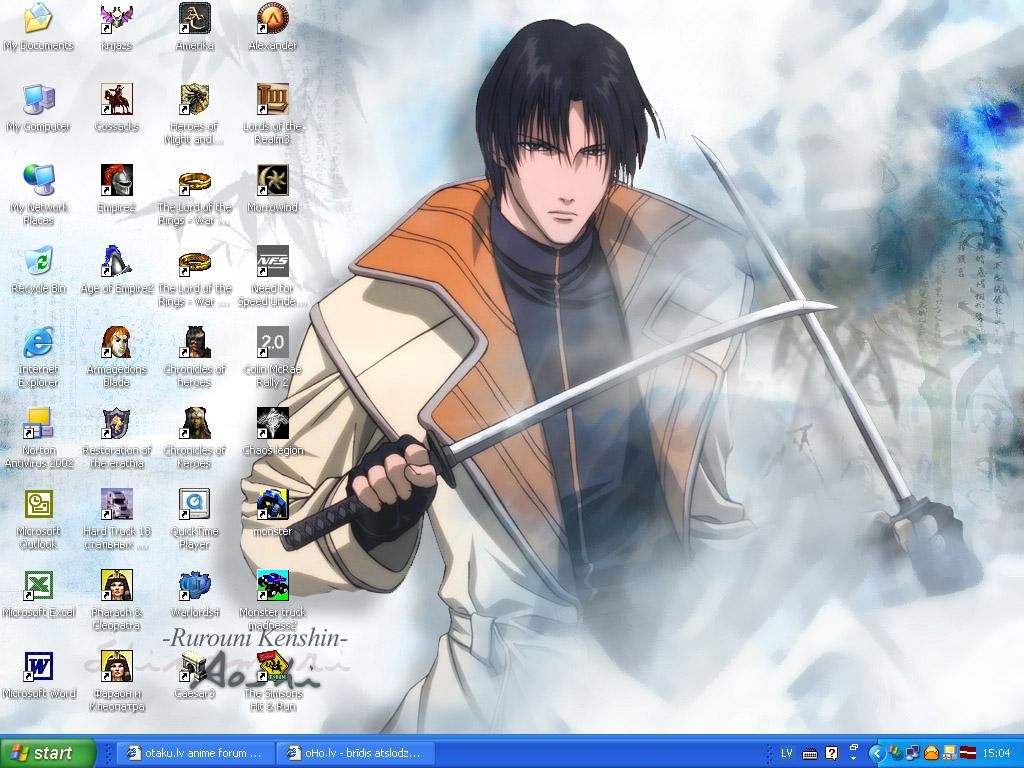Expand hidden tray icons with the chevron
This screenshot has width=1024, height=768.
pos(876,754)
